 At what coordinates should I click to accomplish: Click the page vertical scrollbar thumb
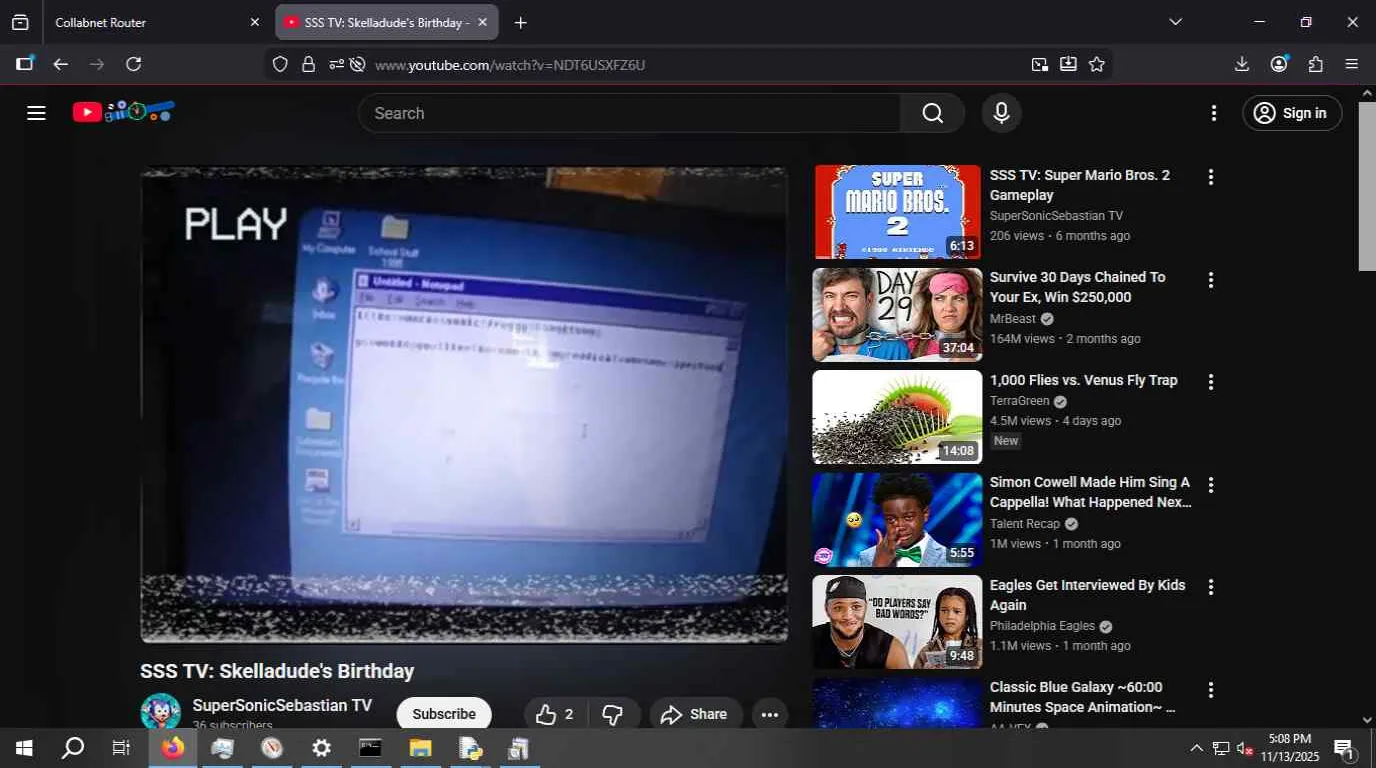click(x=1367, y=185)
